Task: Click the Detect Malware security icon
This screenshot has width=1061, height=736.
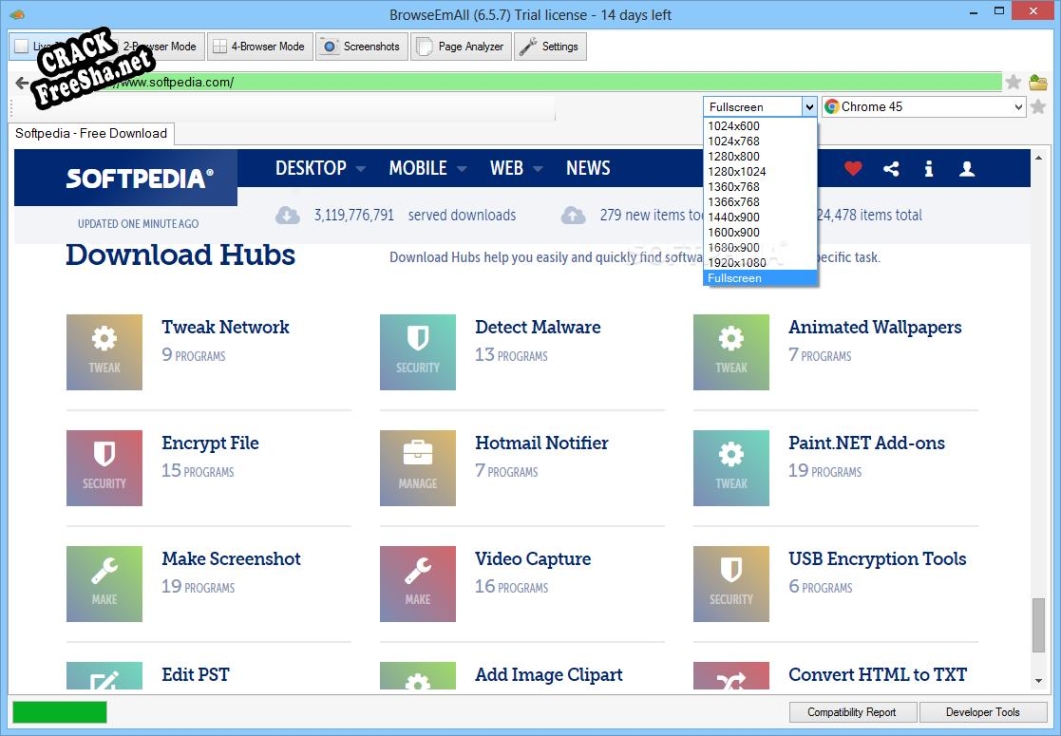Action: [418, 352]
